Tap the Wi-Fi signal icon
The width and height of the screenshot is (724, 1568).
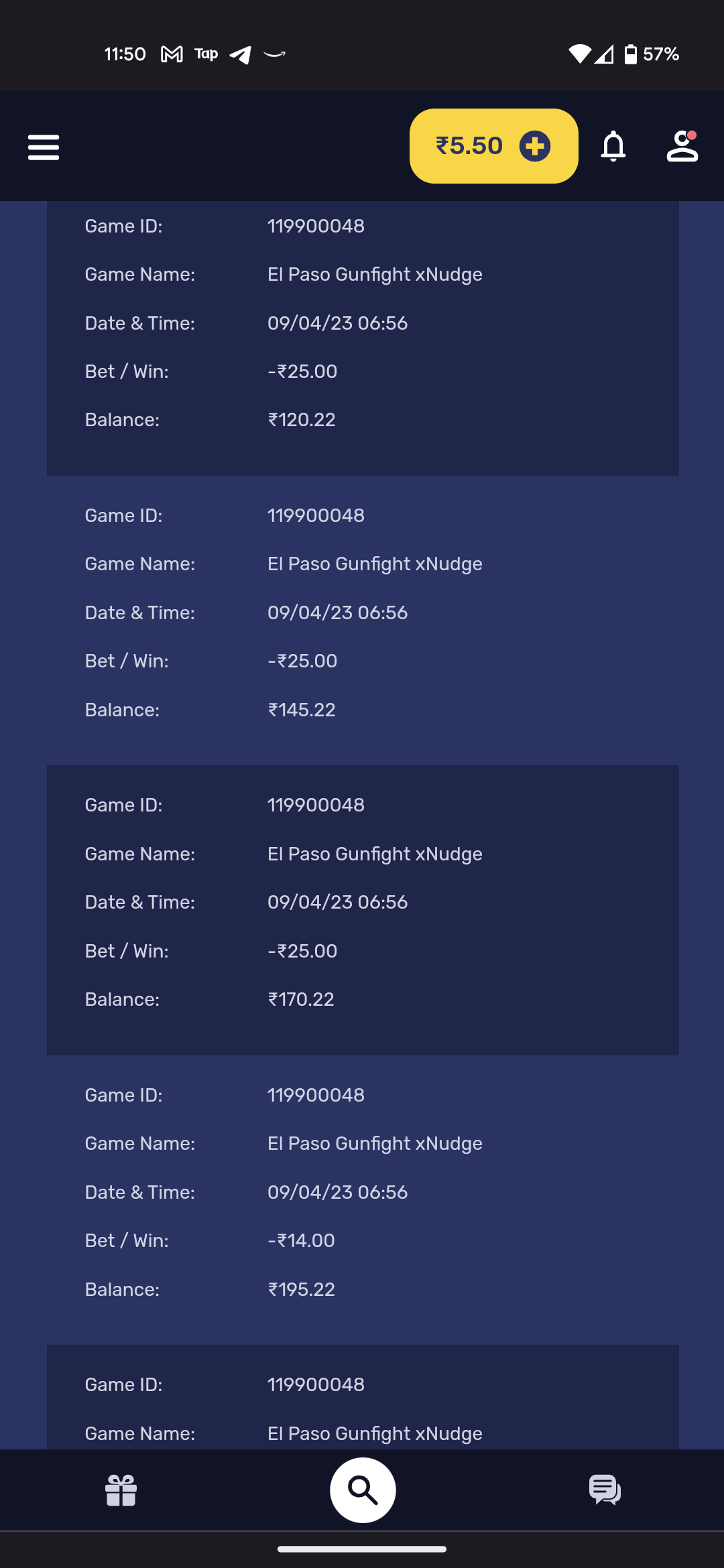[x=579, y=54]
